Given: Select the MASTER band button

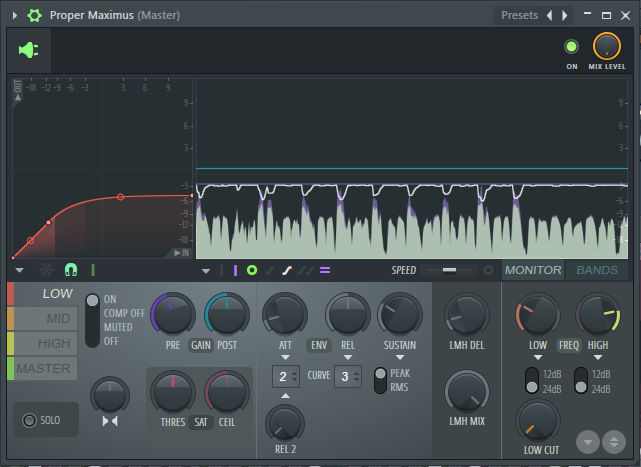Looking at the screenshot, I should tap(43, 368).
